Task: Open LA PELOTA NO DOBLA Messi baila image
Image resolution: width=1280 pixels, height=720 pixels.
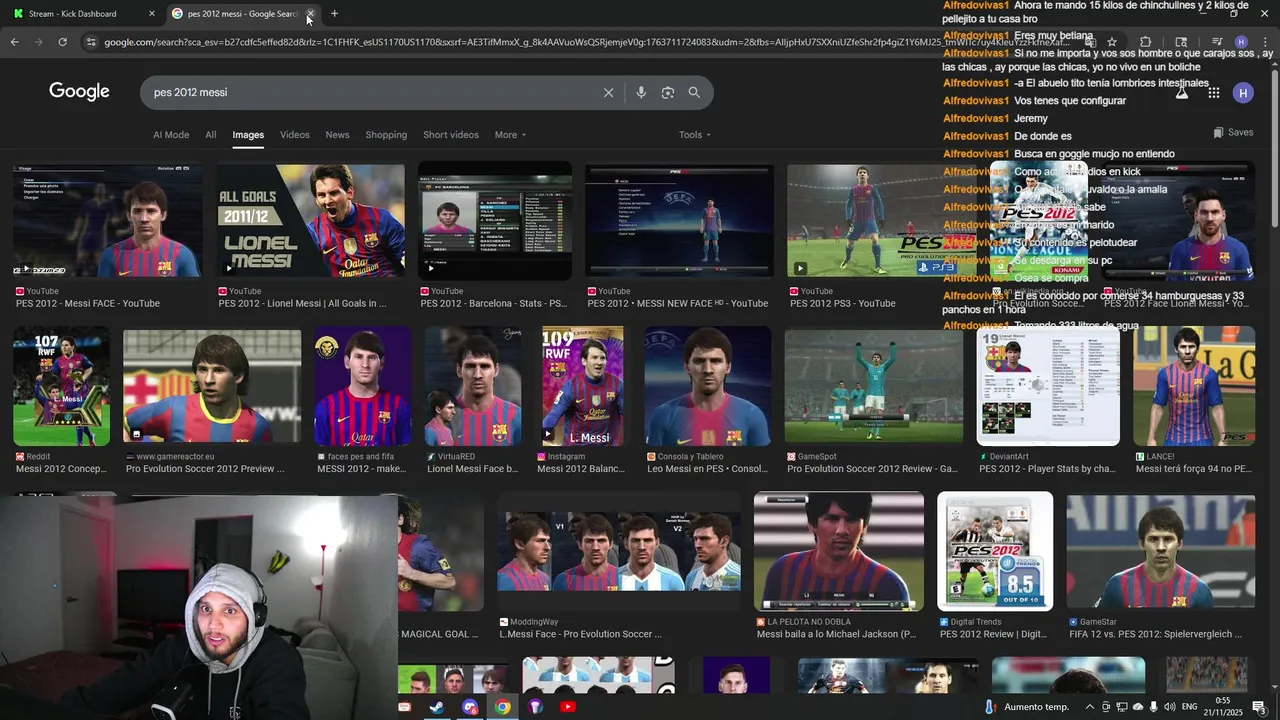Action: coord(839,551)
